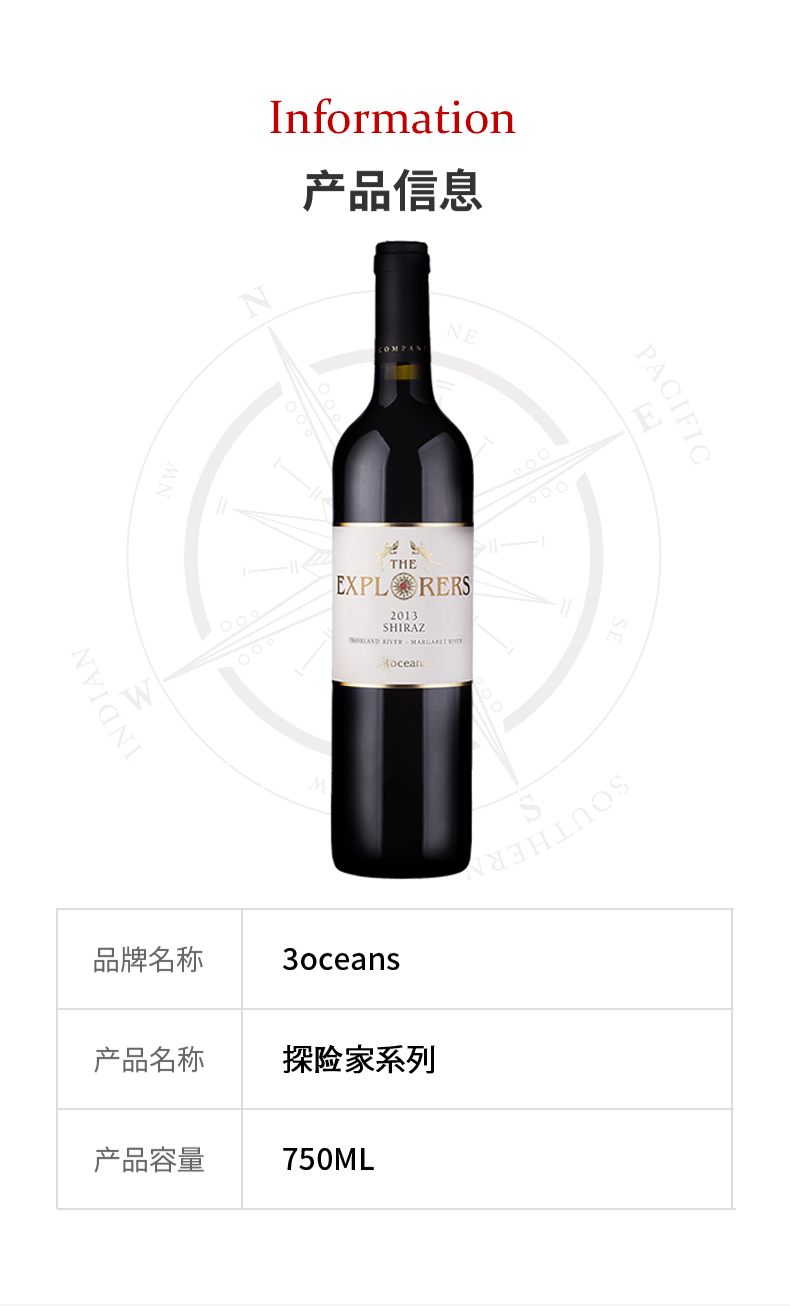Click the NE compass label
This screenshot has height=1306, width=790.
click(459, 334)
